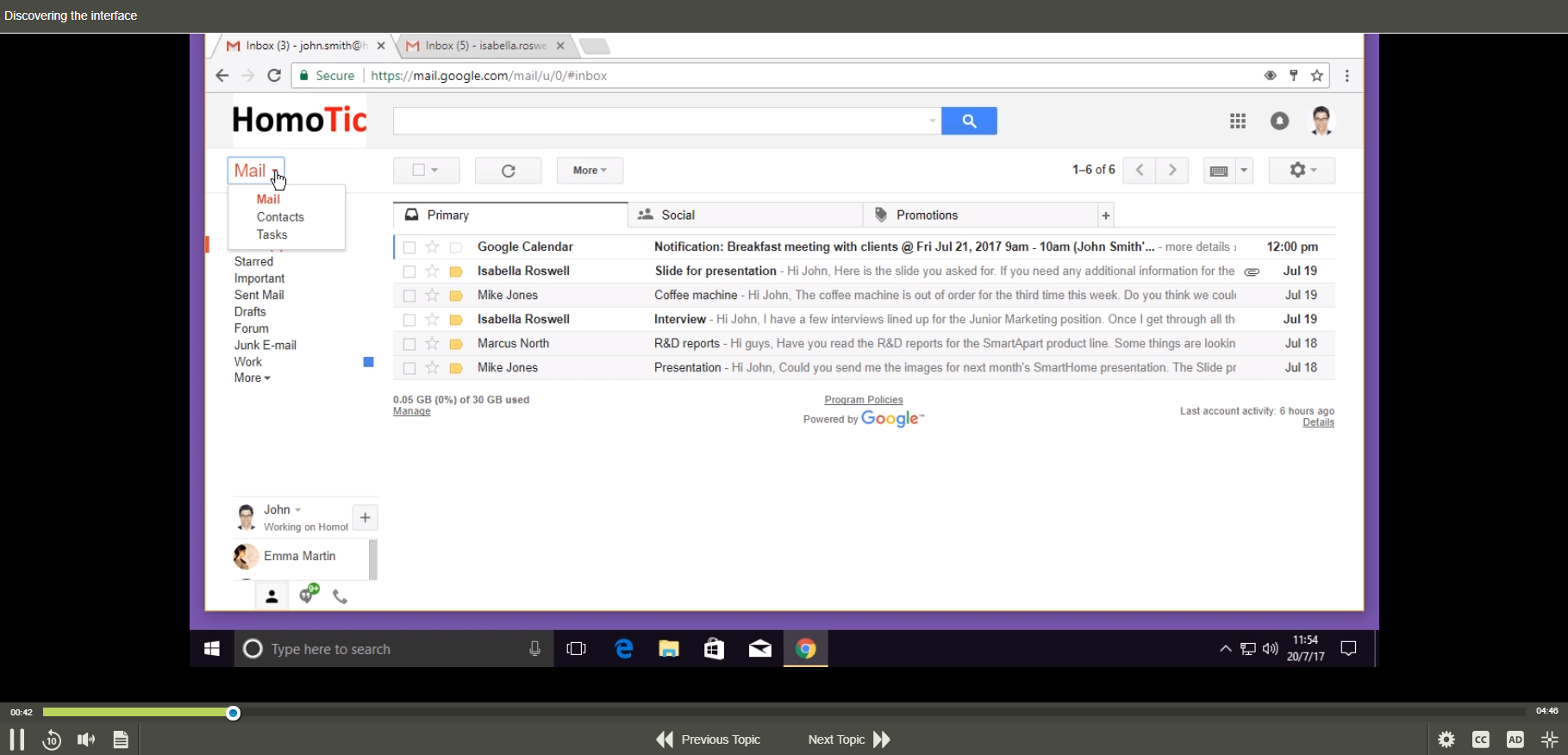The width and height of the screenshot is (1568, 755).
Task: Click the Next Topic button
Action: pos(848,739)
